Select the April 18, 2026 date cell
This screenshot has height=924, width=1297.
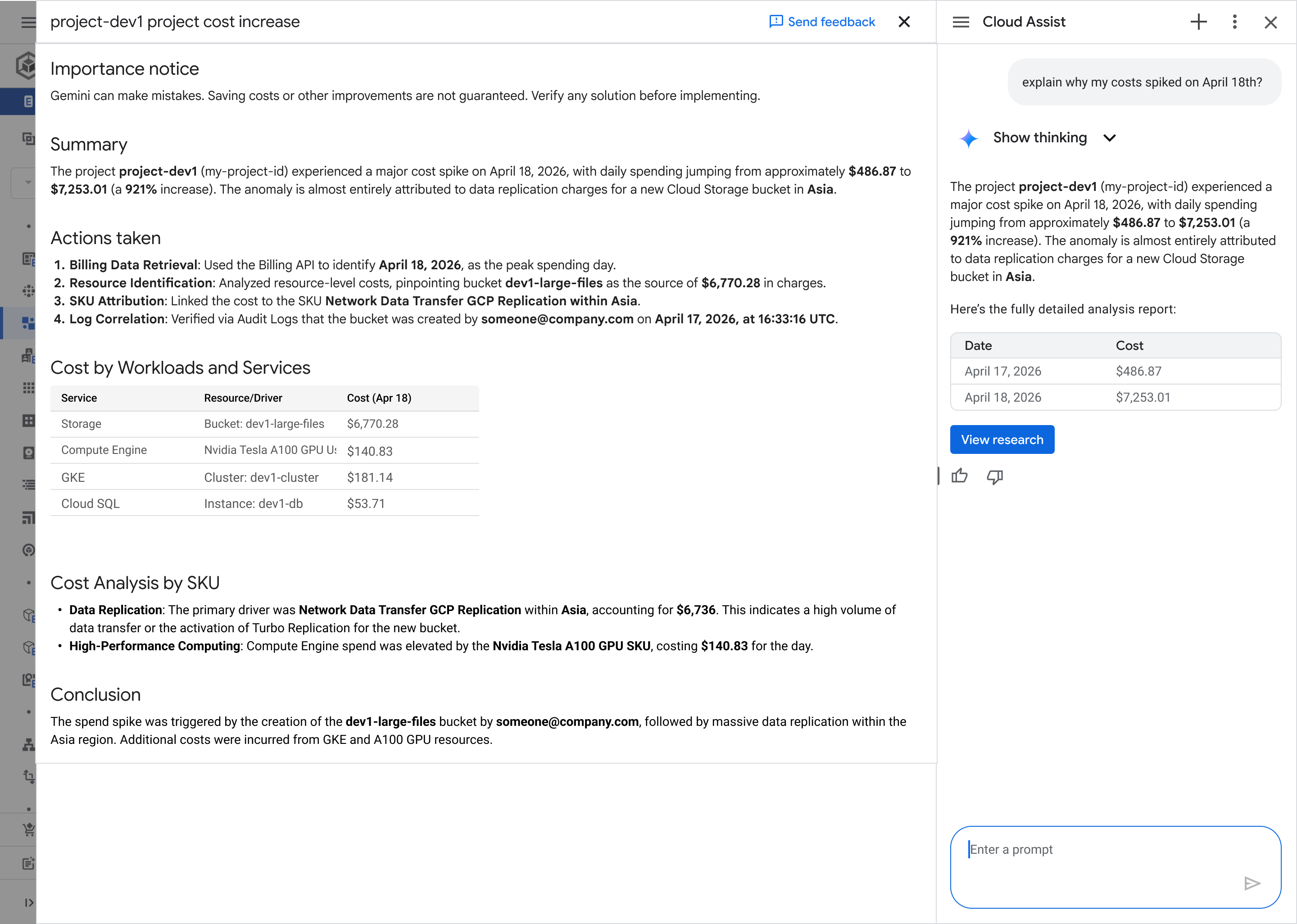tap(1003, 397)
